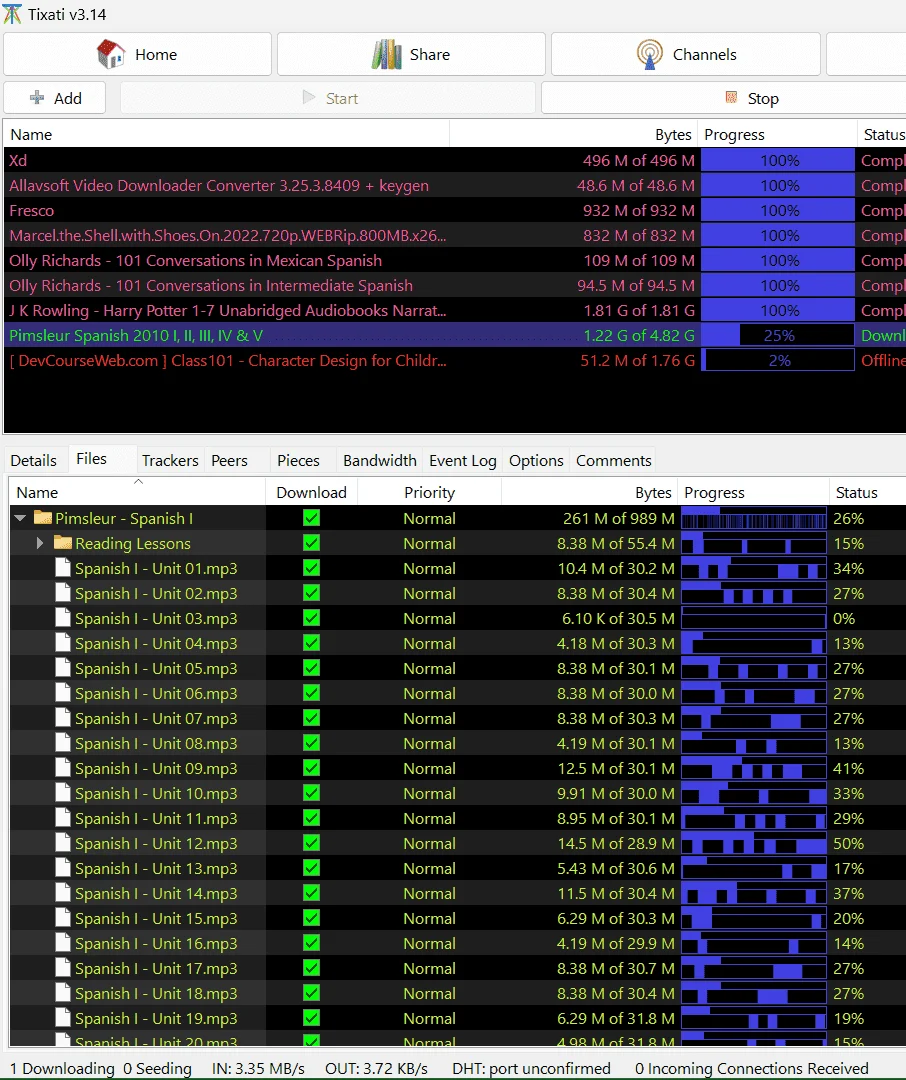
Task: Open the Bandwidth tab
Action: [x=380, y=460]
